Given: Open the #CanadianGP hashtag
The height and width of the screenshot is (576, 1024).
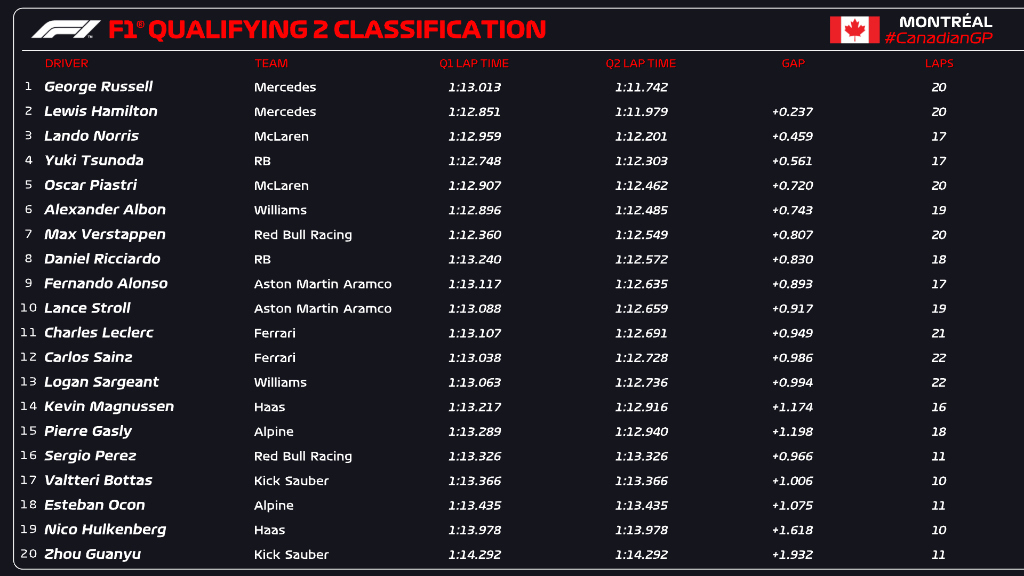Looking at the screenshot, I should coord(938,38).
